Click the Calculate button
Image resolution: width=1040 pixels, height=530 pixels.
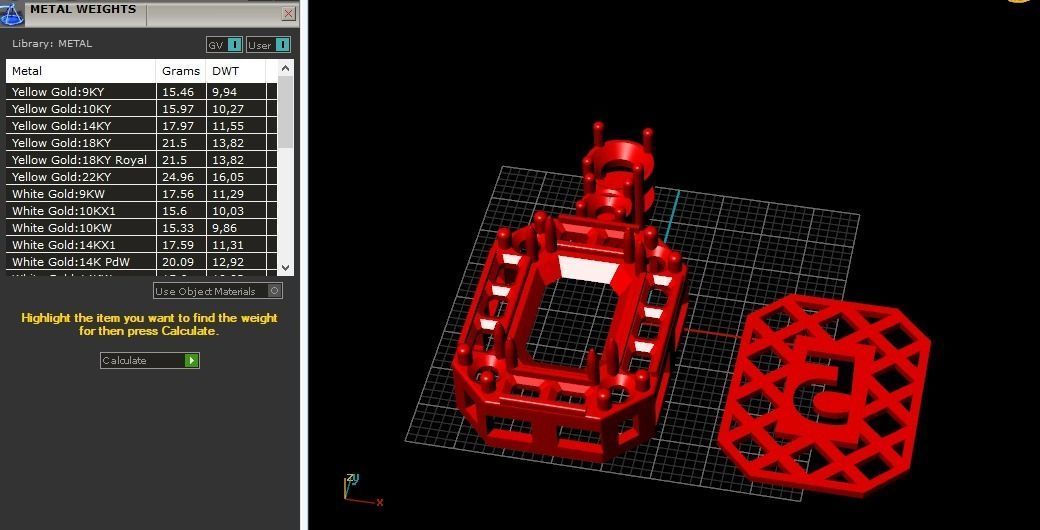150,360
